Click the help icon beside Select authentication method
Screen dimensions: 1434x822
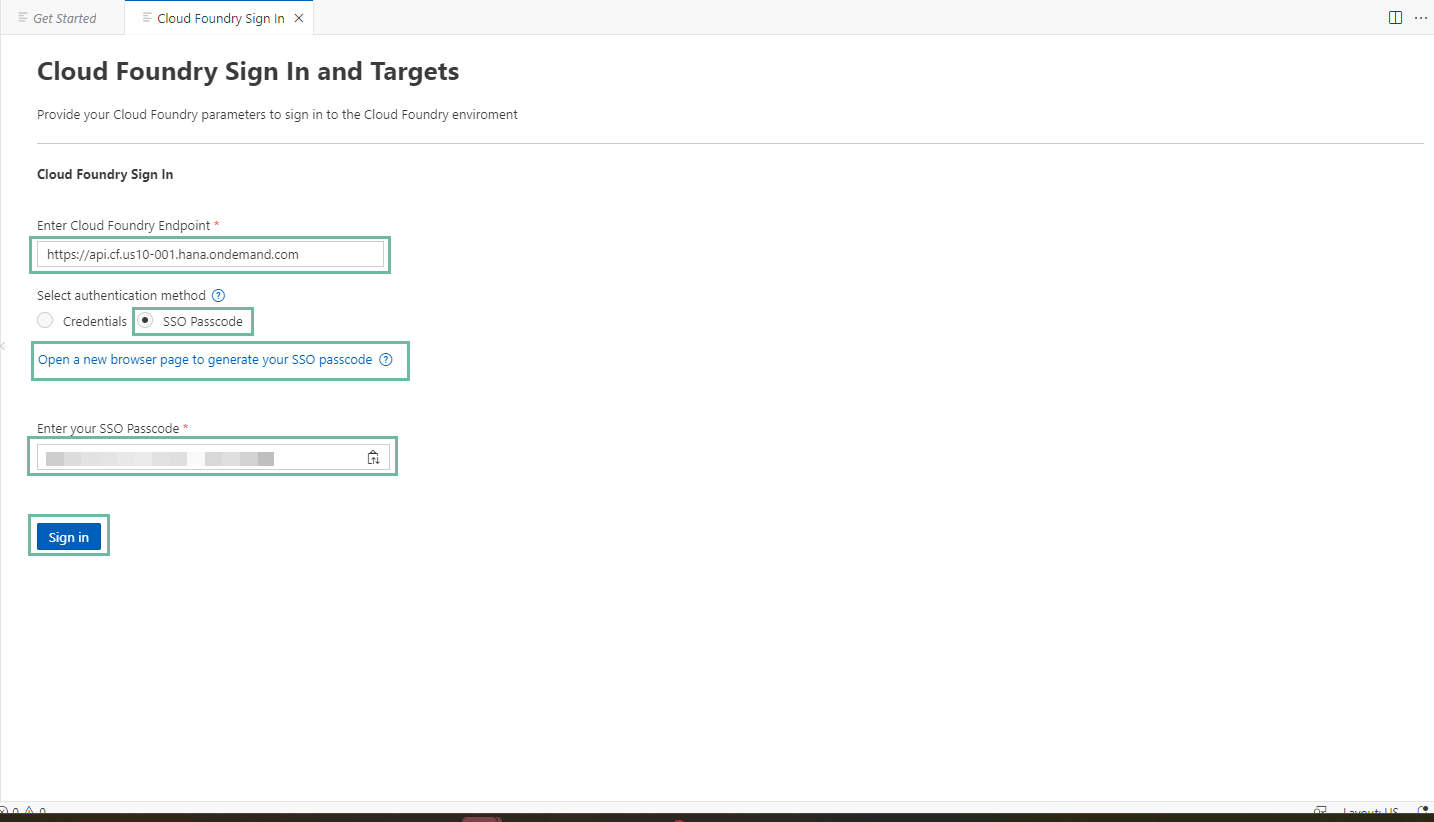[218, 296]
